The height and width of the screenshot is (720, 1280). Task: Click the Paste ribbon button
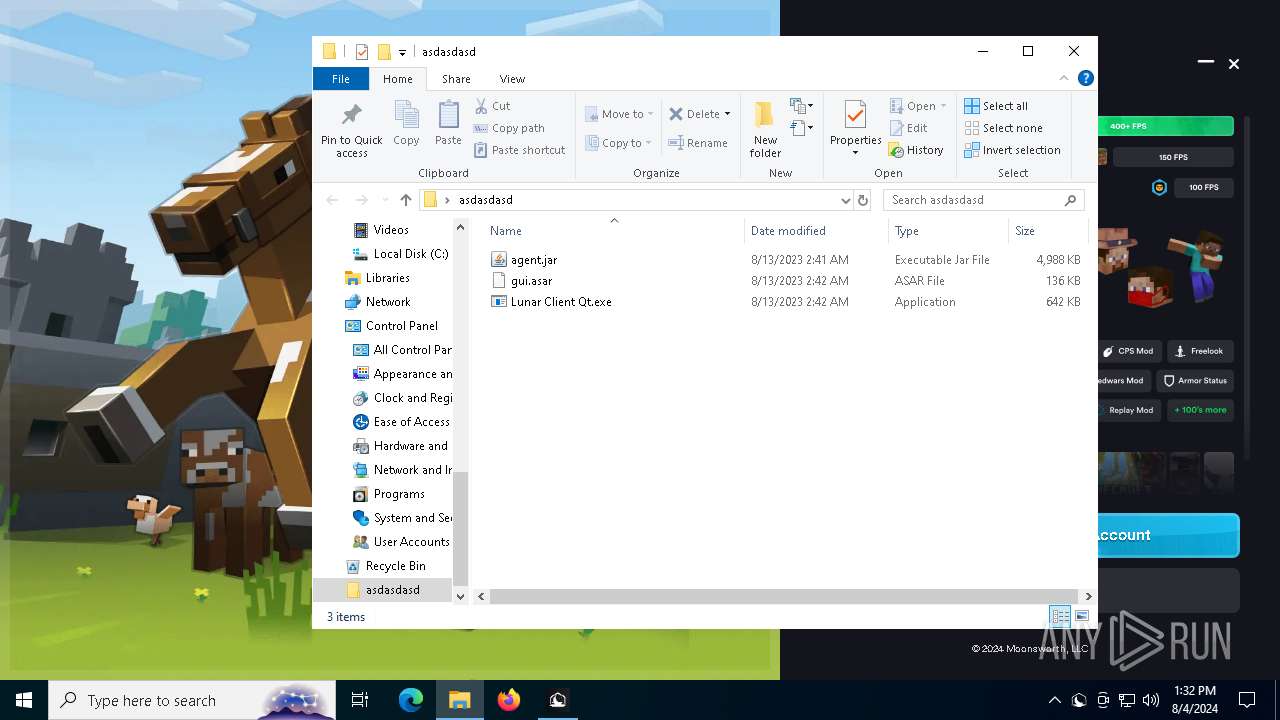pos(448,124)
